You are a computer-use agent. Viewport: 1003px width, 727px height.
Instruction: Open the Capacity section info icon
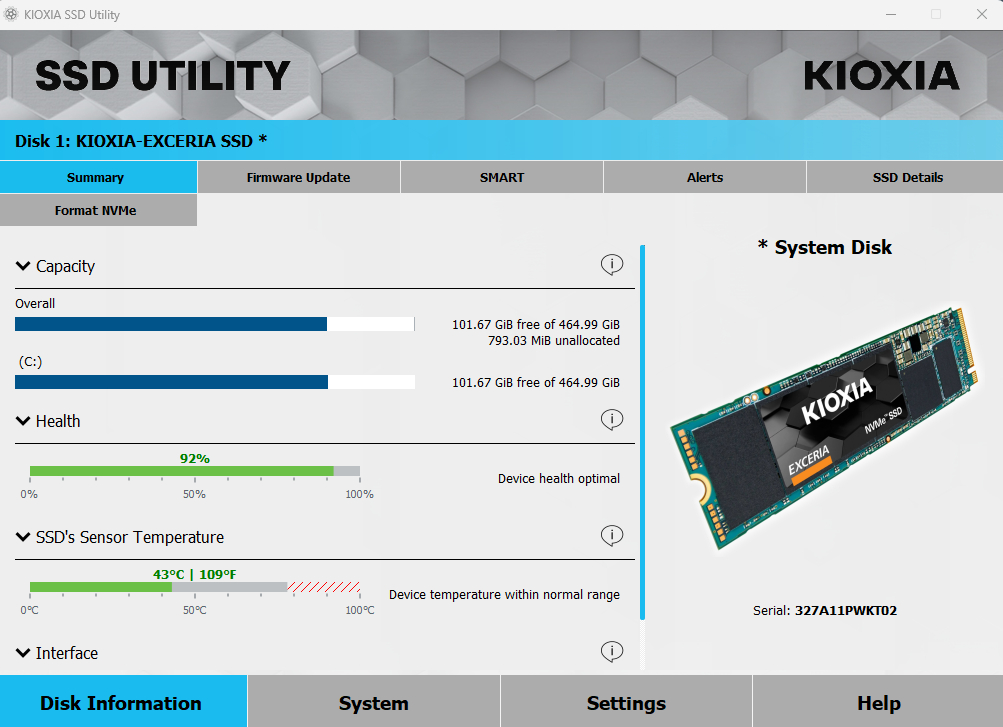pos(612,264)
